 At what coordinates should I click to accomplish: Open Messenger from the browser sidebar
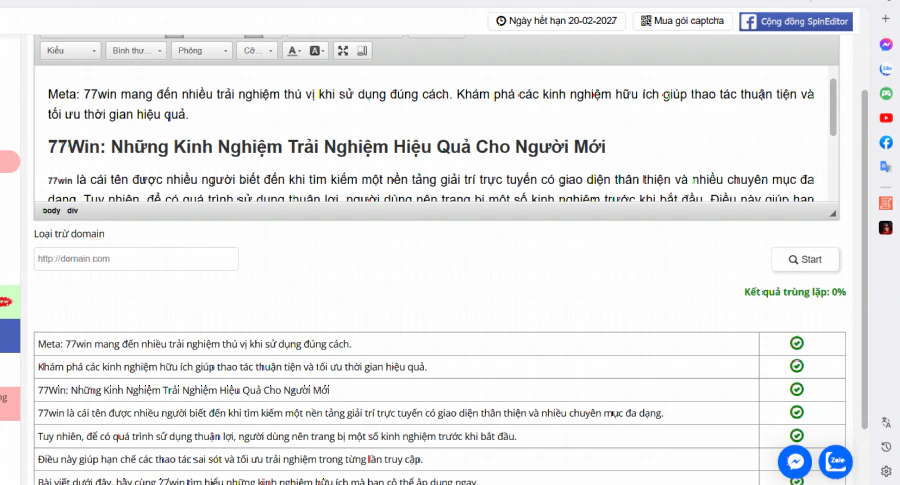click(886, 45)
